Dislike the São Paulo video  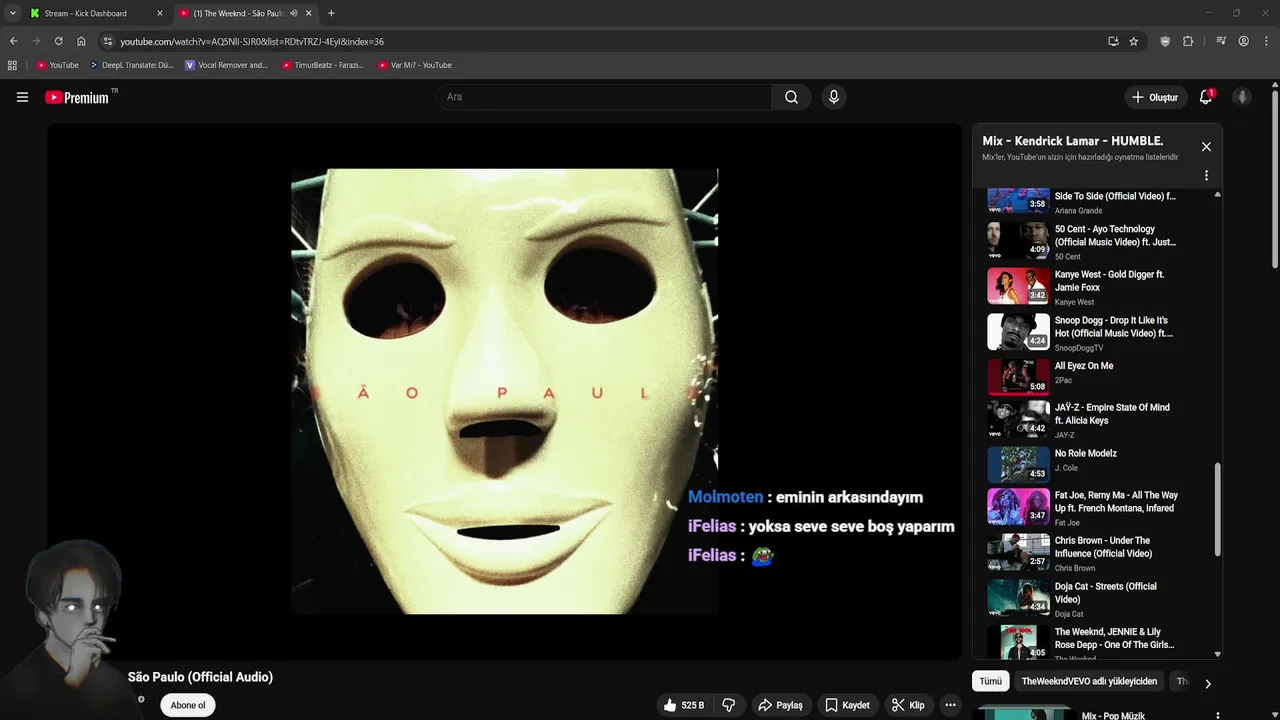(x=729, y=705)
